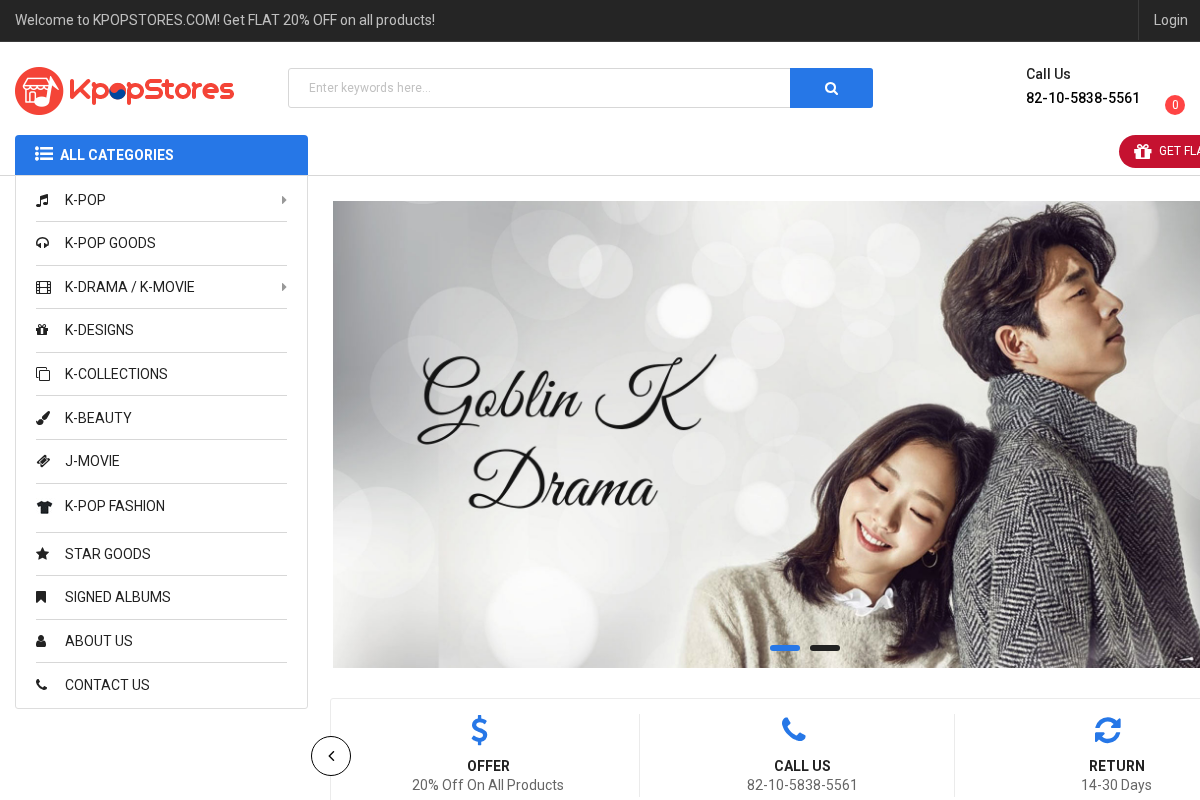Expand the K-POP category submenu
This screenshot has height=800, width=1200.
click(284, 200)
